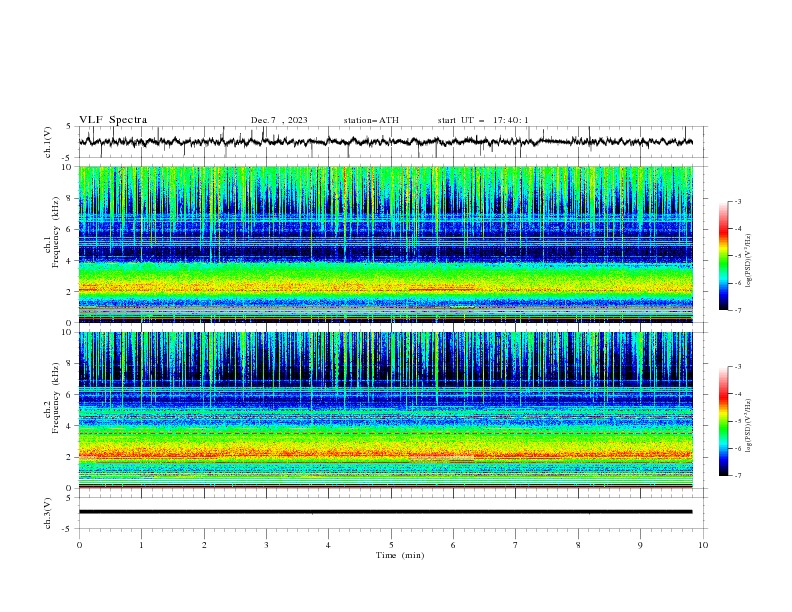Viewport: 792px width, 612px height.
Task: Click time axis tick label "7"
Action: point(516,545)
